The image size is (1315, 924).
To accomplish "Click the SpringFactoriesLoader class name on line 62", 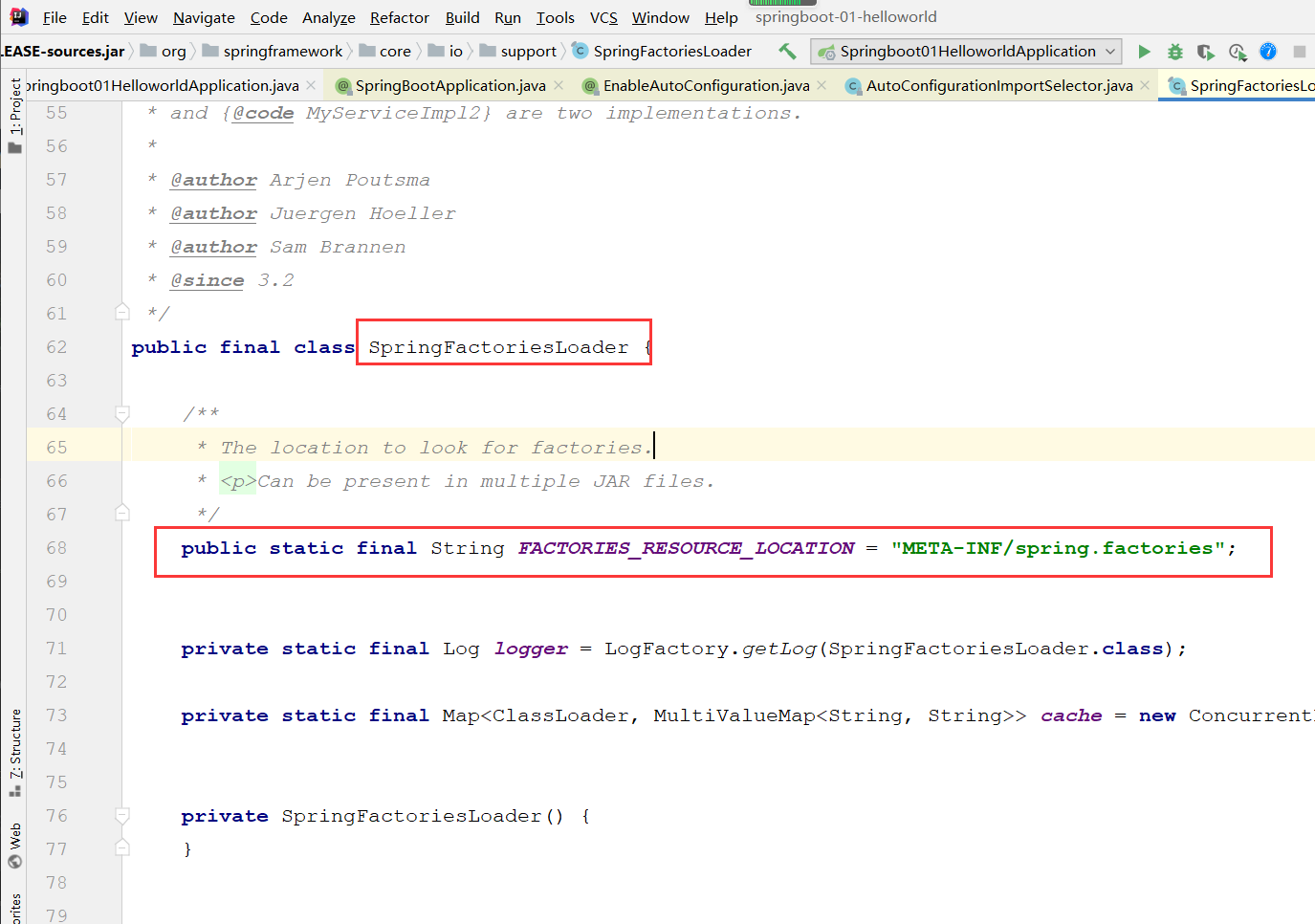I will tap(498, 347).
